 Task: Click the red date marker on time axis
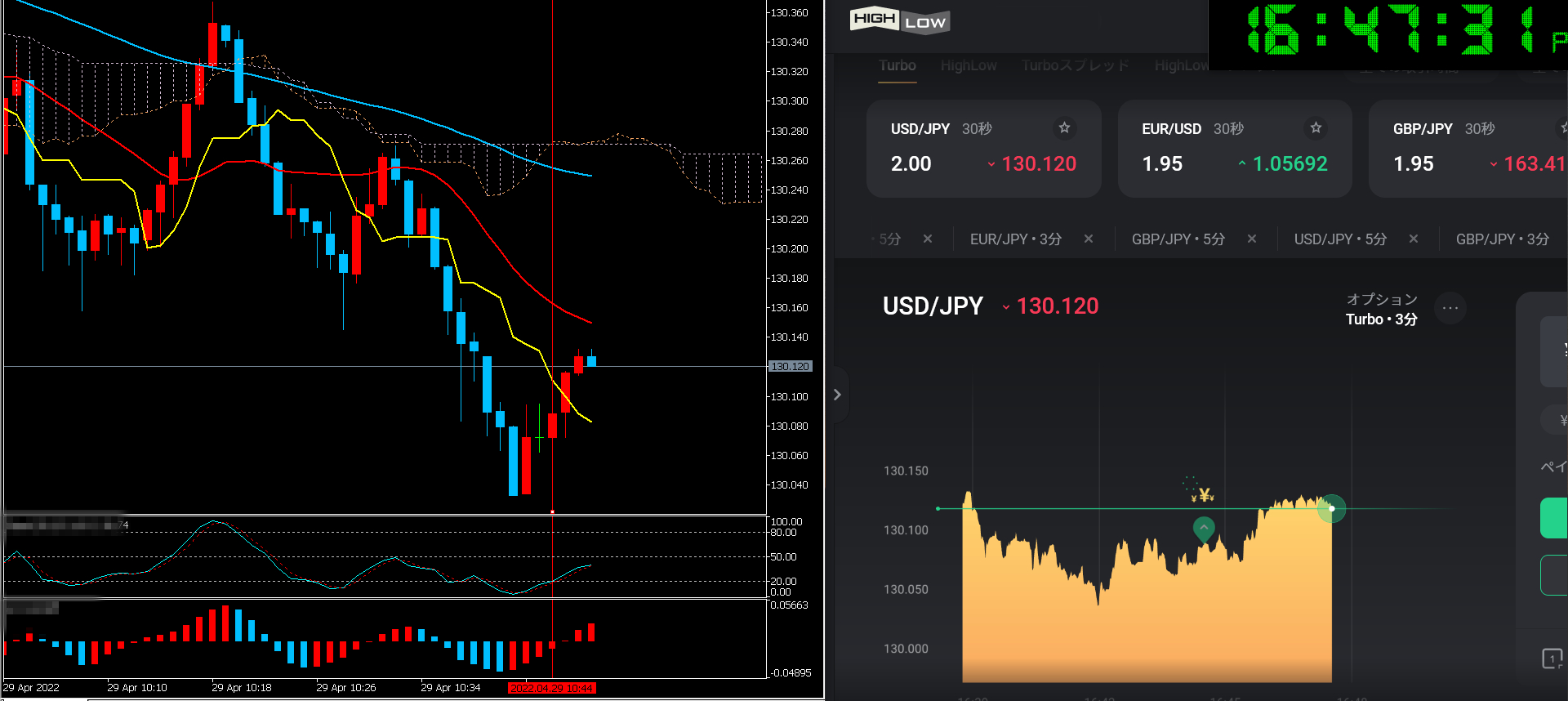tap(552, 688)
